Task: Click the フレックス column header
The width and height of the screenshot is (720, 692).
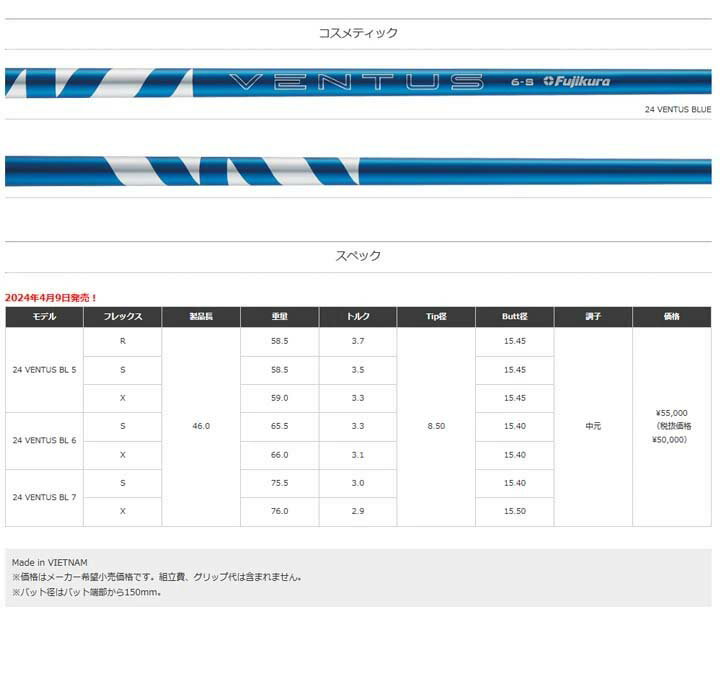Action: [122, 317]
